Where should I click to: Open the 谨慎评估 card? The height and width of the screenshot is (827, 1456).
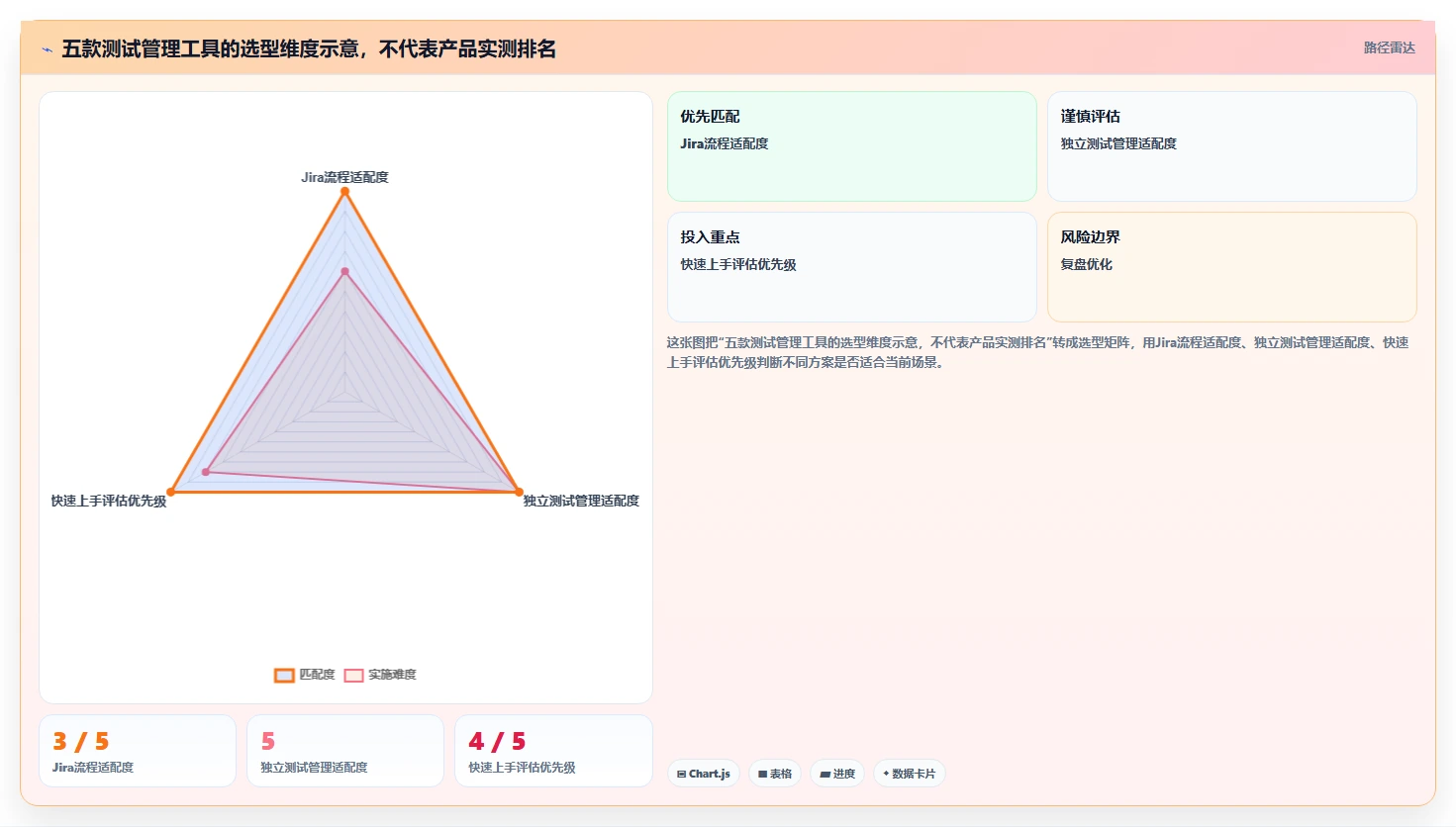click(x=1231, y=146)
